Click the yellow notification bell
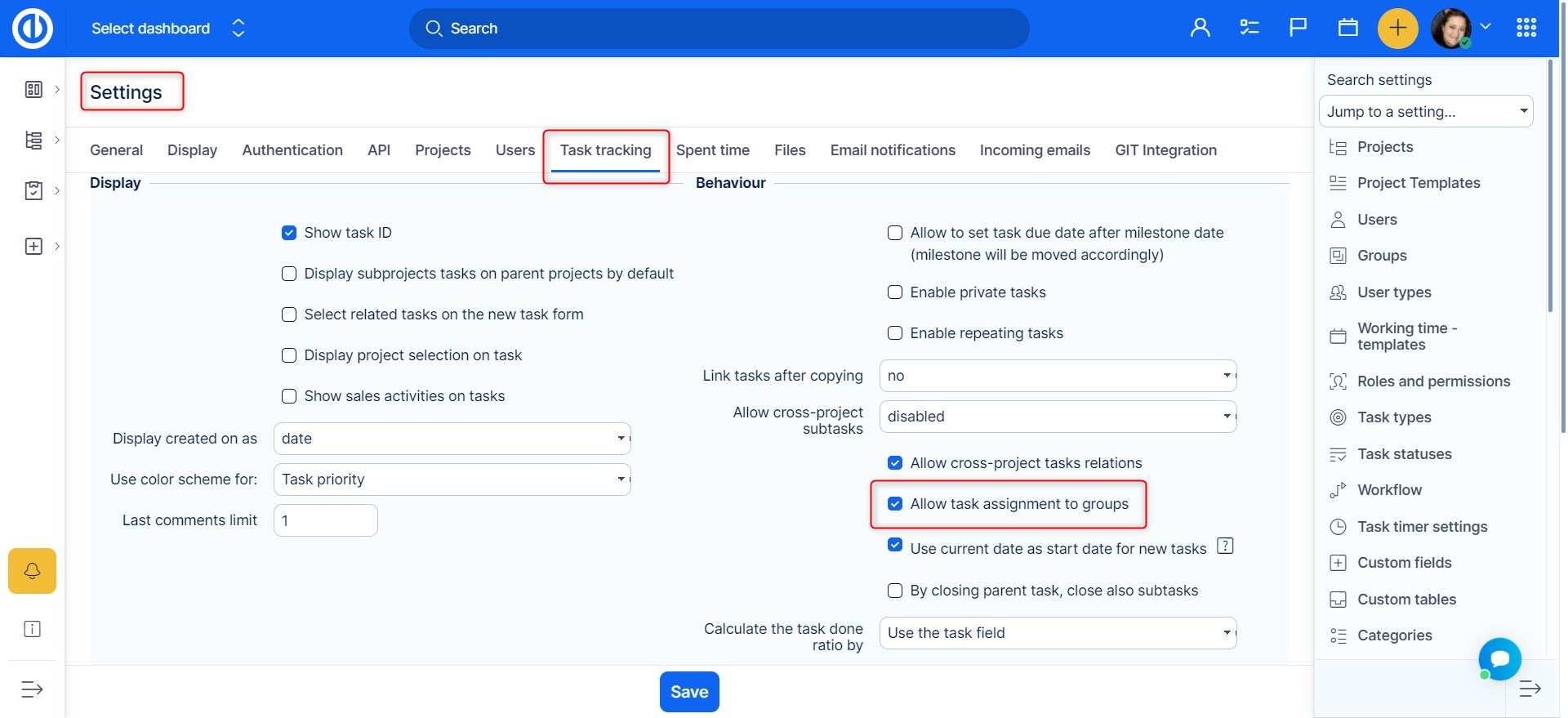The image size is (1568, 718). point(32,570)
